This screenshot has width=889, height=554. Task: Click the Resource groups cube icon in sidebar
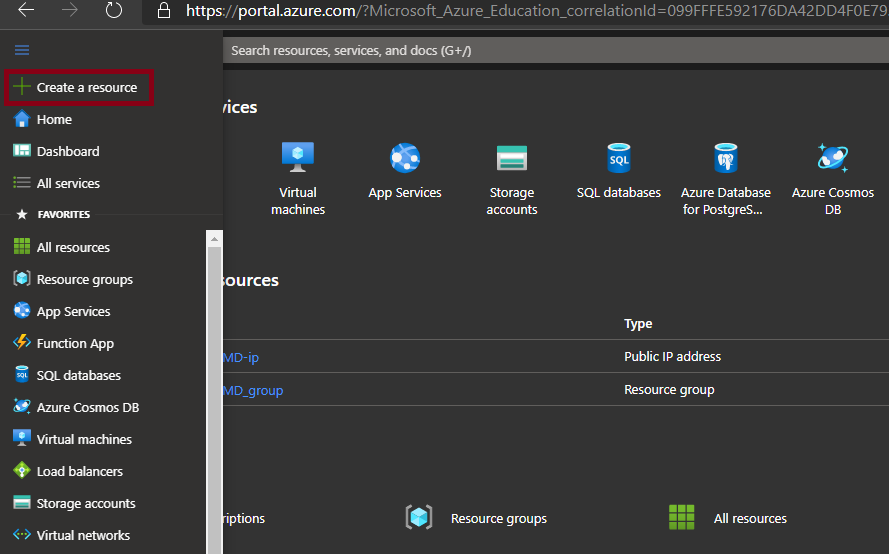[x=22, y=278]
